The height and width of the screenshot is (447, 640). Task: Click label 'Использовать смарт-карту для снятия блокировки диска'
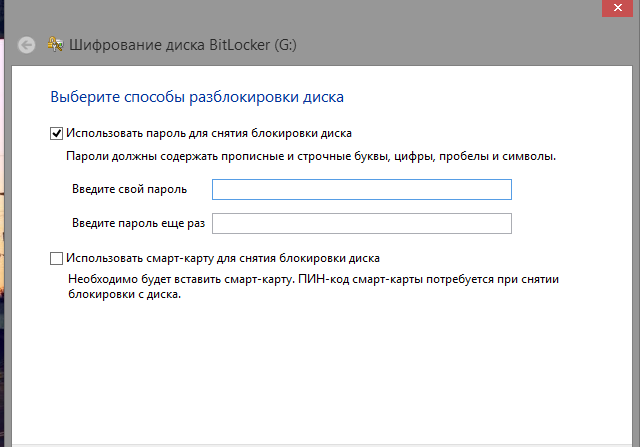click(223, 258)
